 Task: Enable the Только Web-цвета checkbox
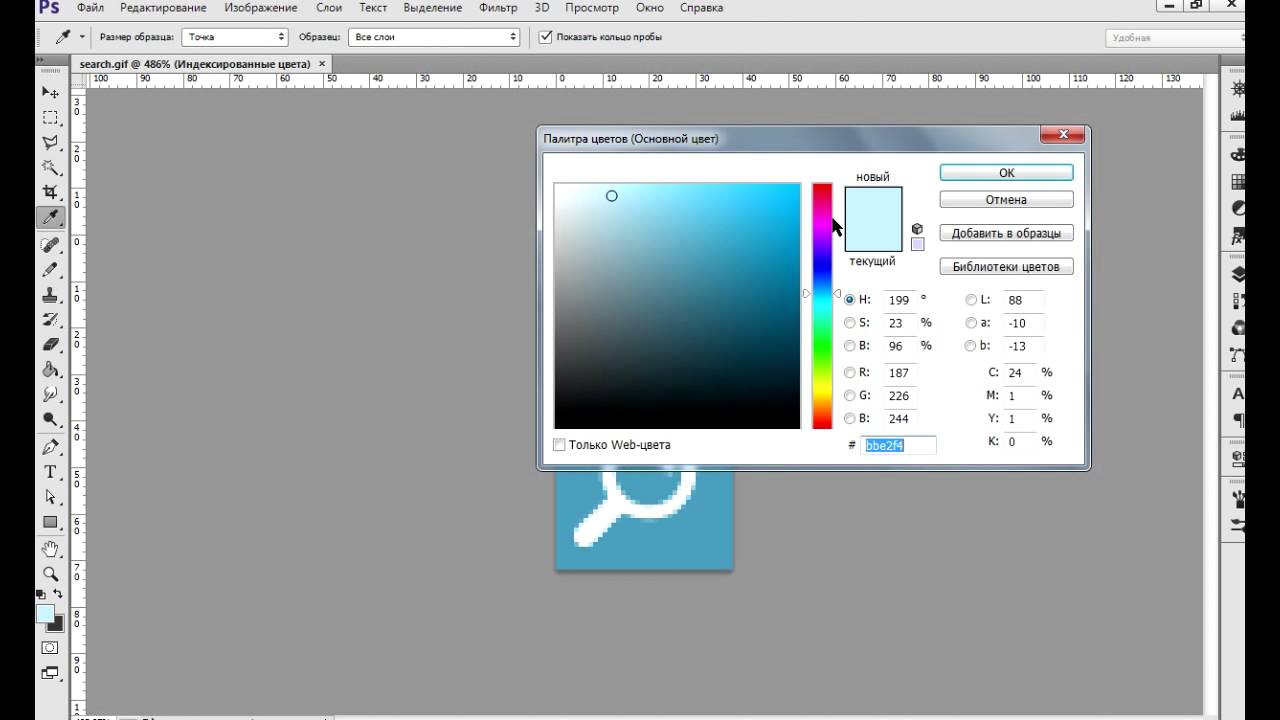(560, 445)
